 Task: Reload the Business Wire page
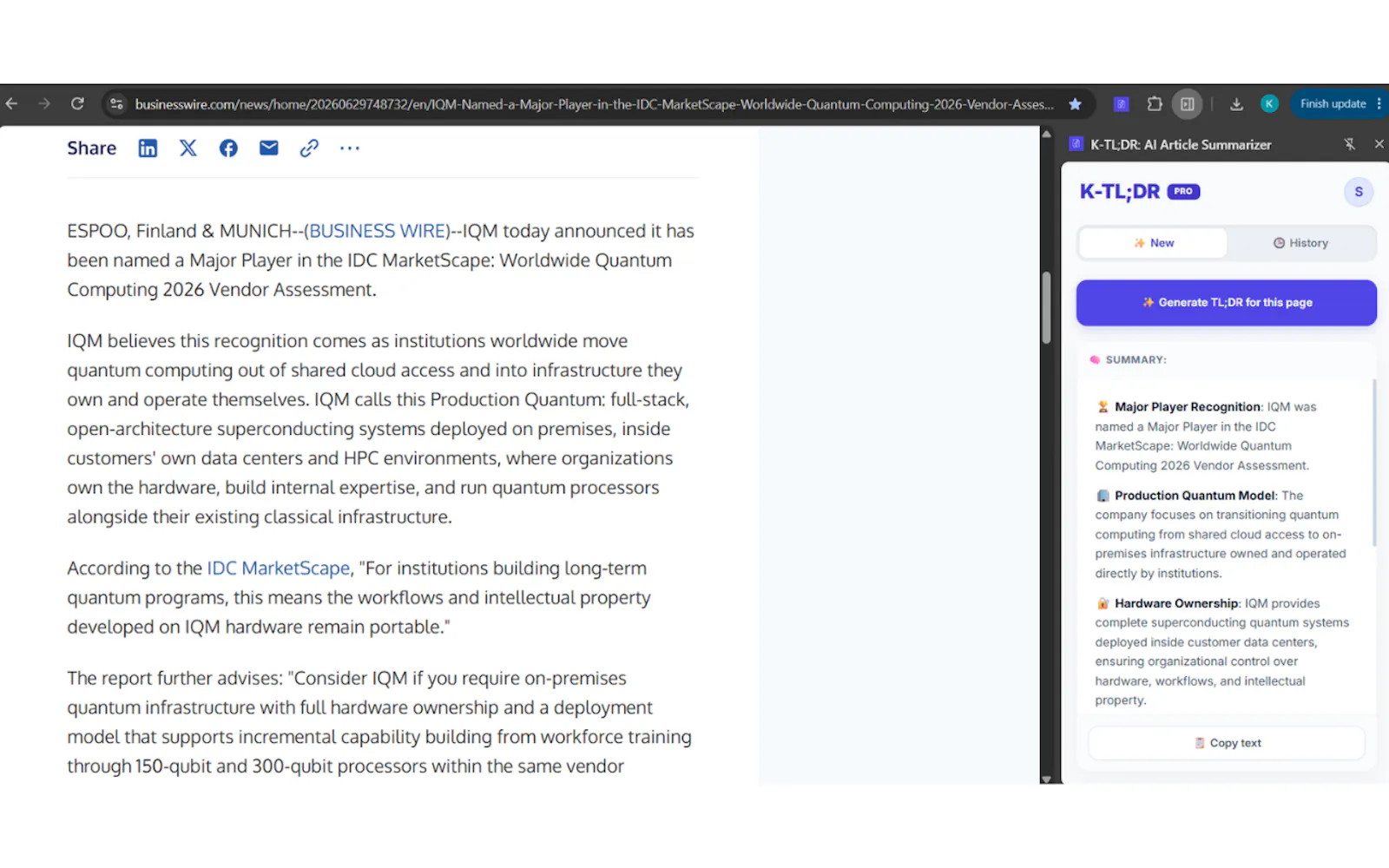tap(77, 104)
